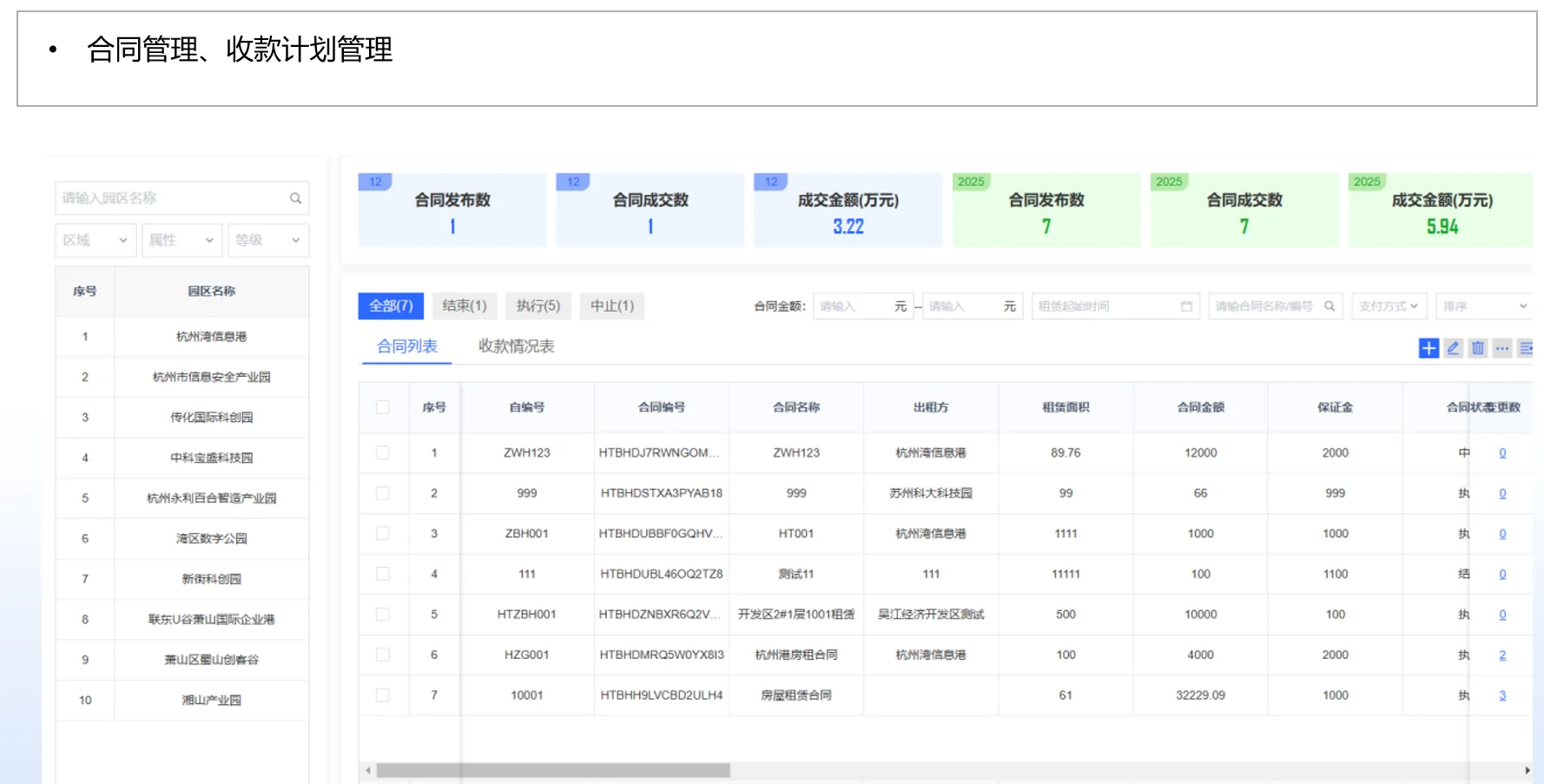Click the 2025 合同发布数 card

coord(1046,210)
